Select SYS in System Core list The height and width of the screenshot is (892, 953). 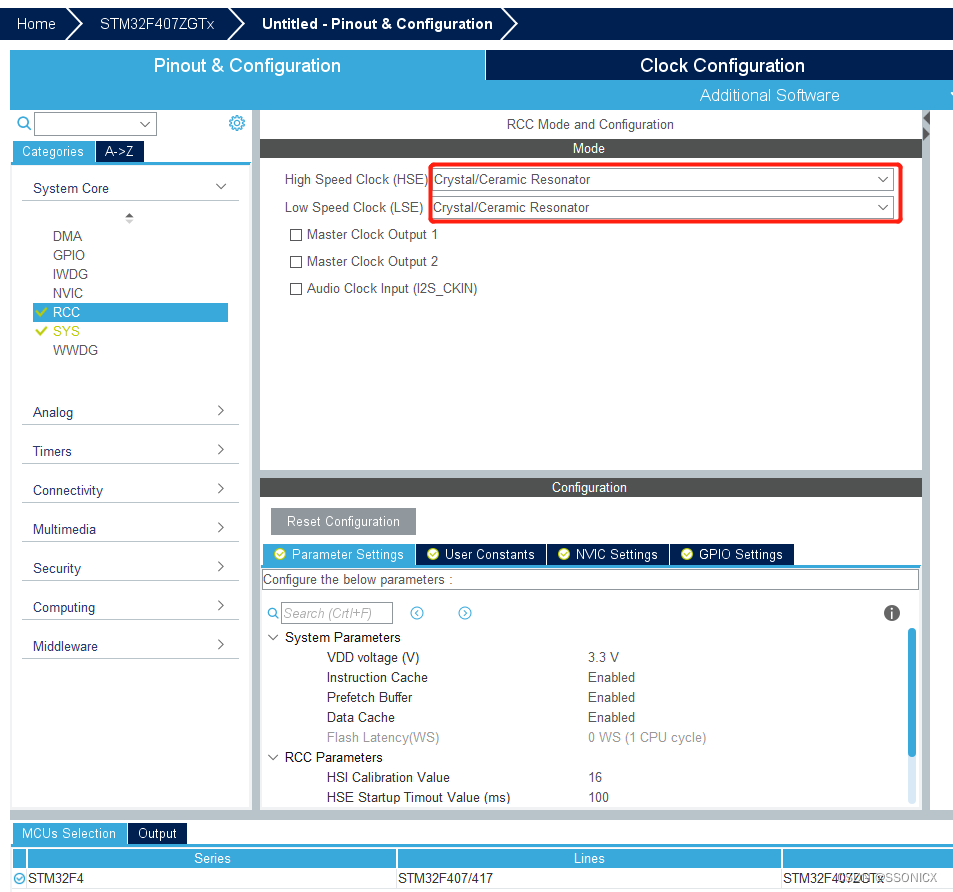tap(66, 331)
